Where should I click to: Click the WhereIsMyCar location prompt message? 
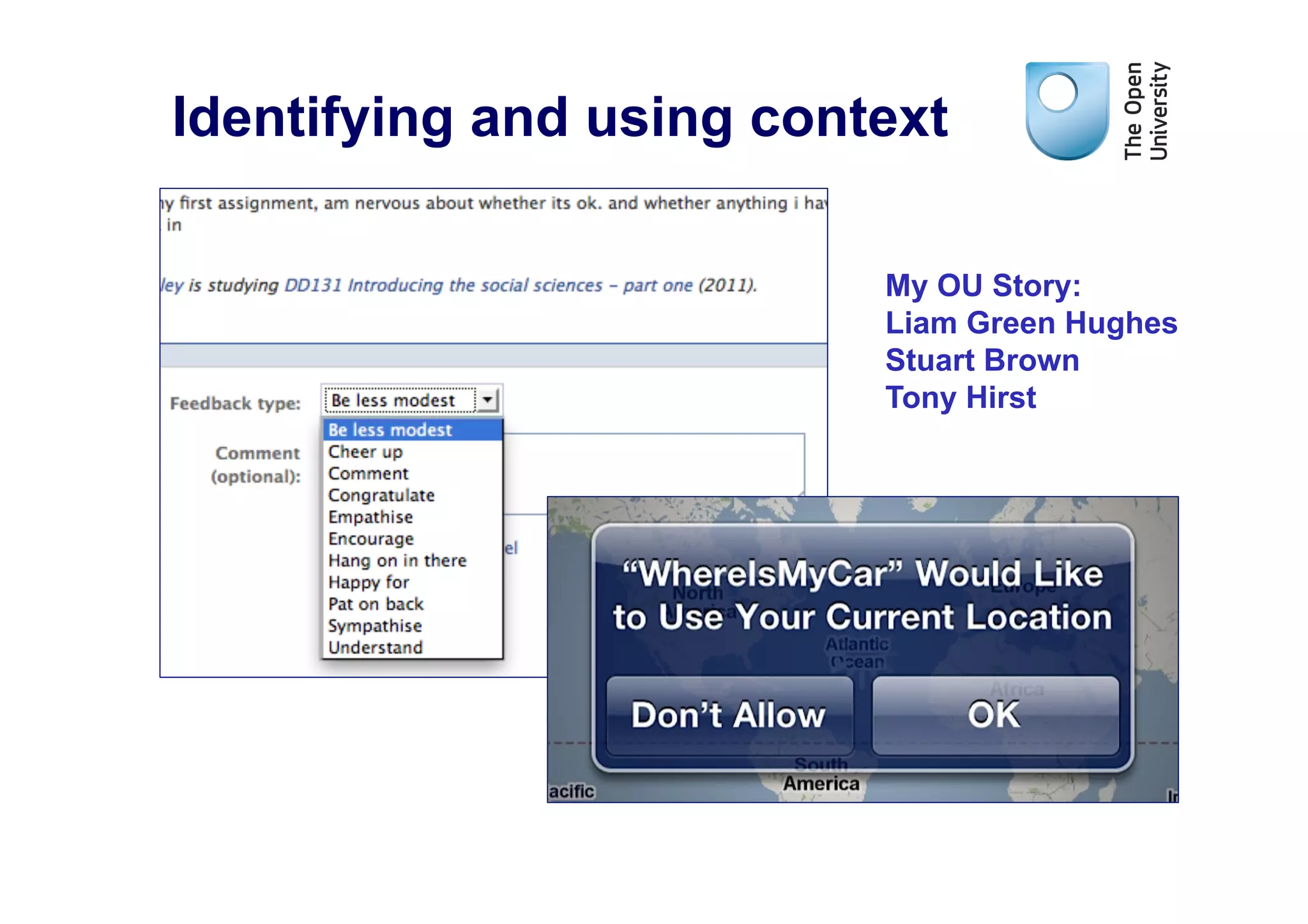[x=863, y=595]
